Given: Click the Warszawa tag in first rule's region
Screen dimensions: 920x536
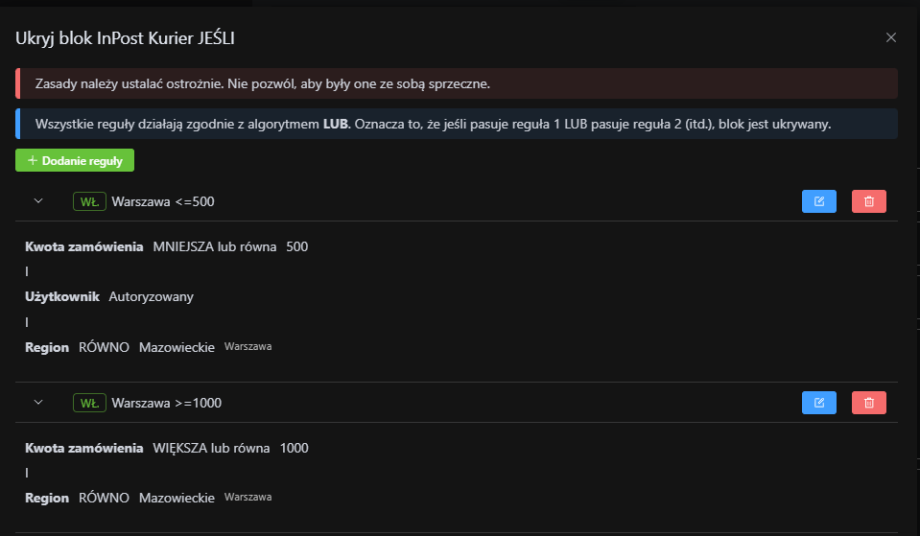Looking at the screenshot, I should (x=248, y=347).
